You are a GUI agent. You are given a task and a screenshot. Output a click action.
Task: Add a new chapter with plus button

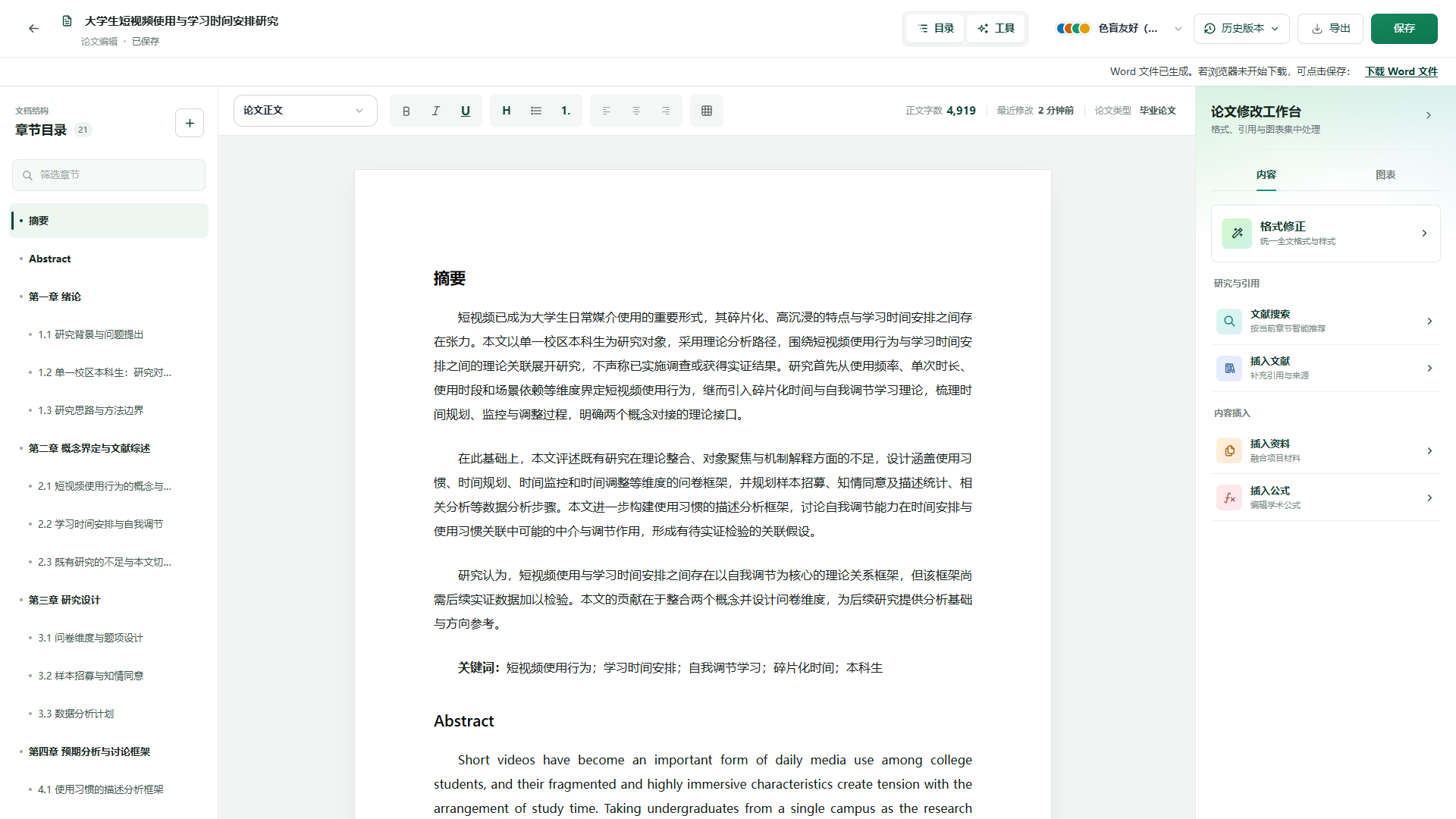point(190,123)
